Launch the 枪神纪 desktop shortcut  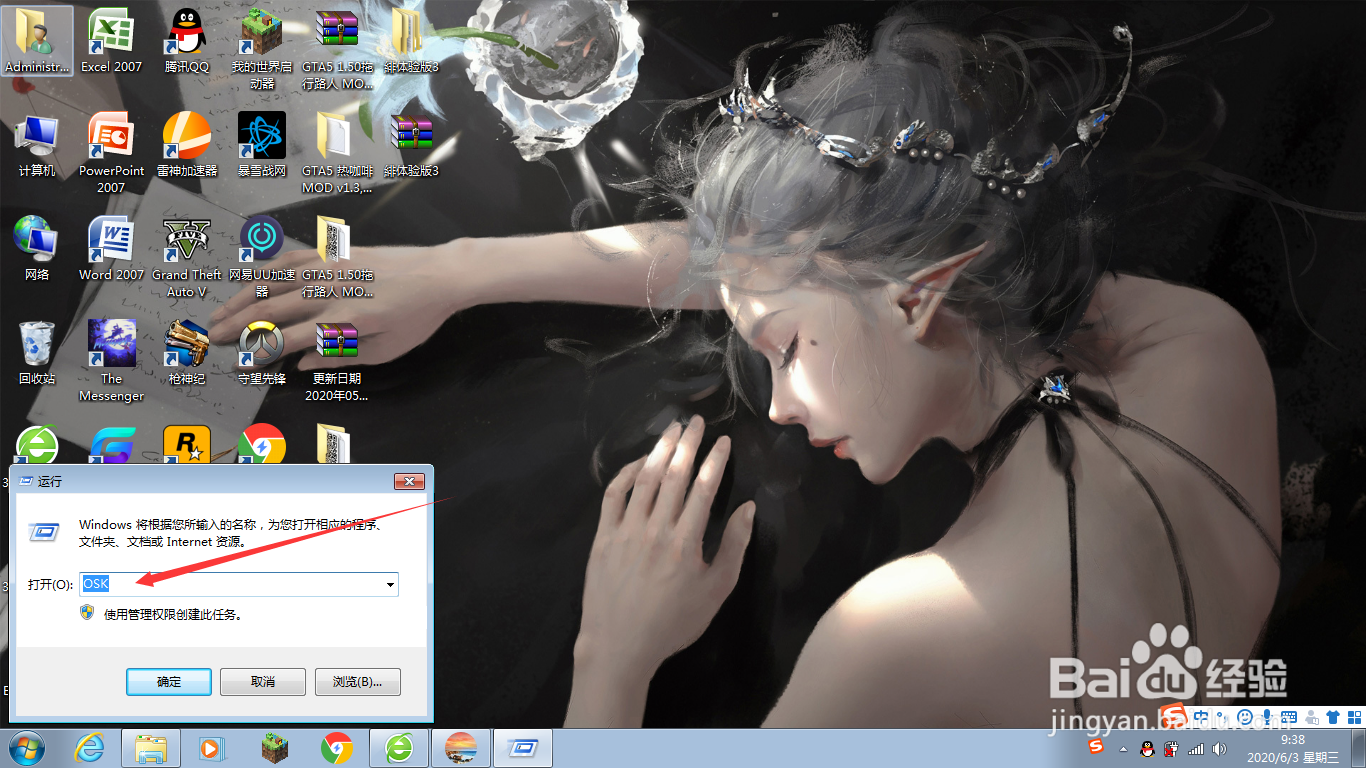[187, 354]
